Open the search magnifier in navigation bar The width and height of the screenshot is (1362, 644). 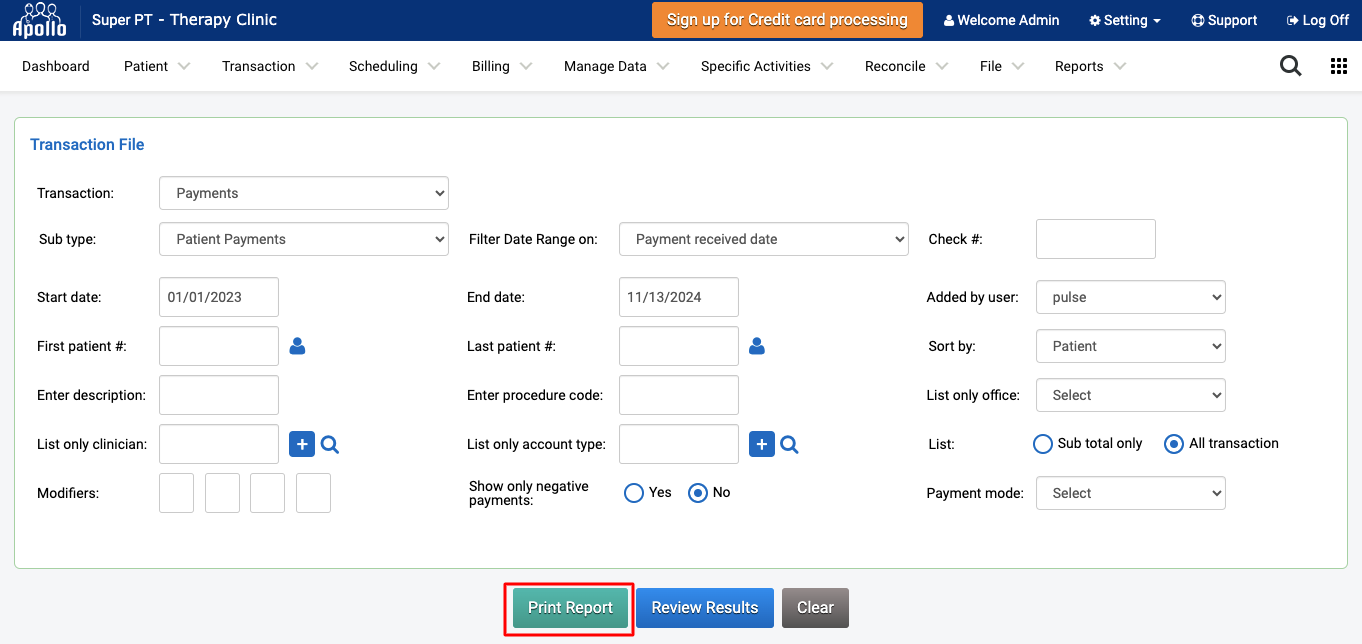click(x=1291, y=66)
